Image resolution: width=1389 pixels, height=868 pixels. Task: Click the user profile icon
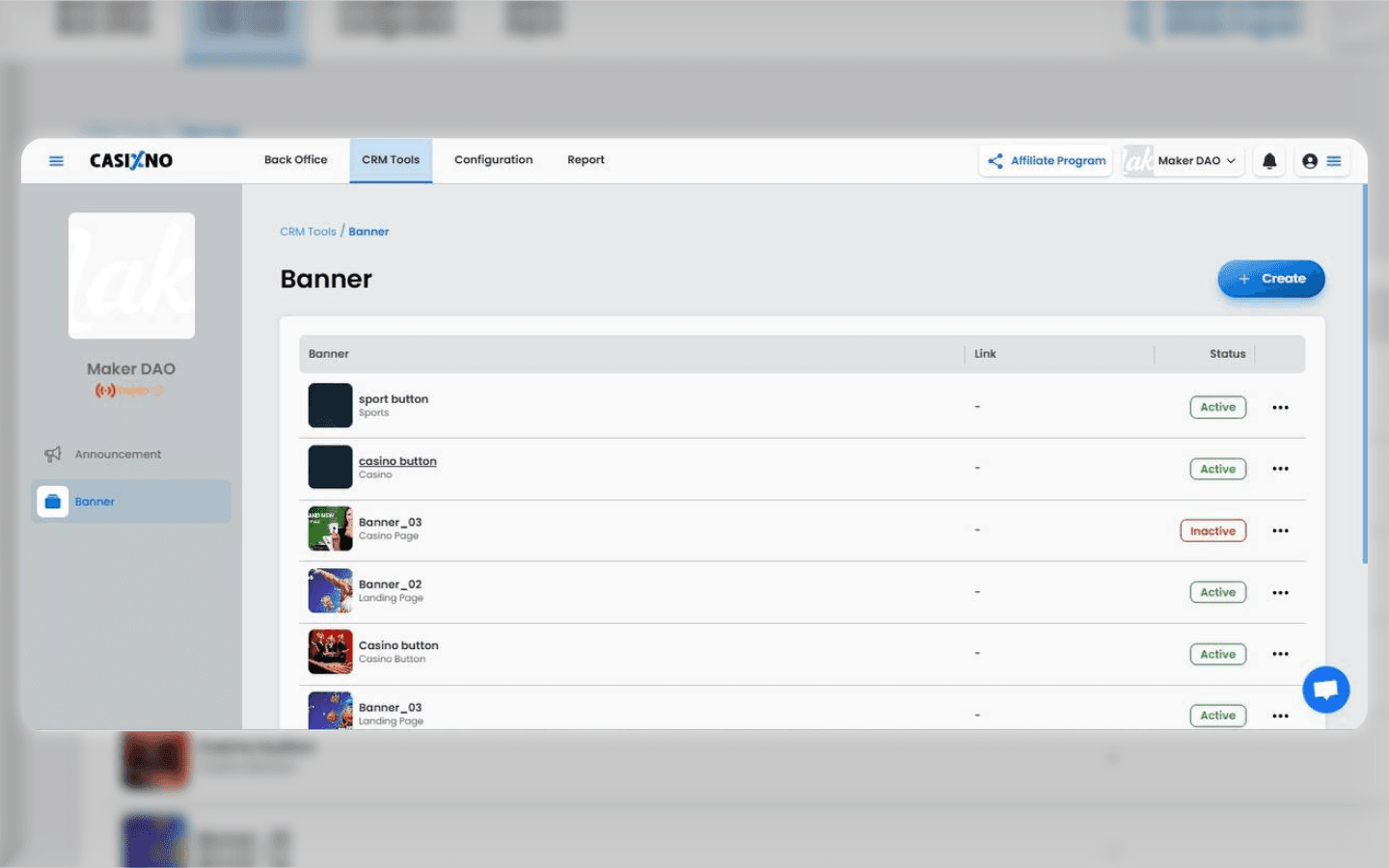click(x=1309, y=161)
